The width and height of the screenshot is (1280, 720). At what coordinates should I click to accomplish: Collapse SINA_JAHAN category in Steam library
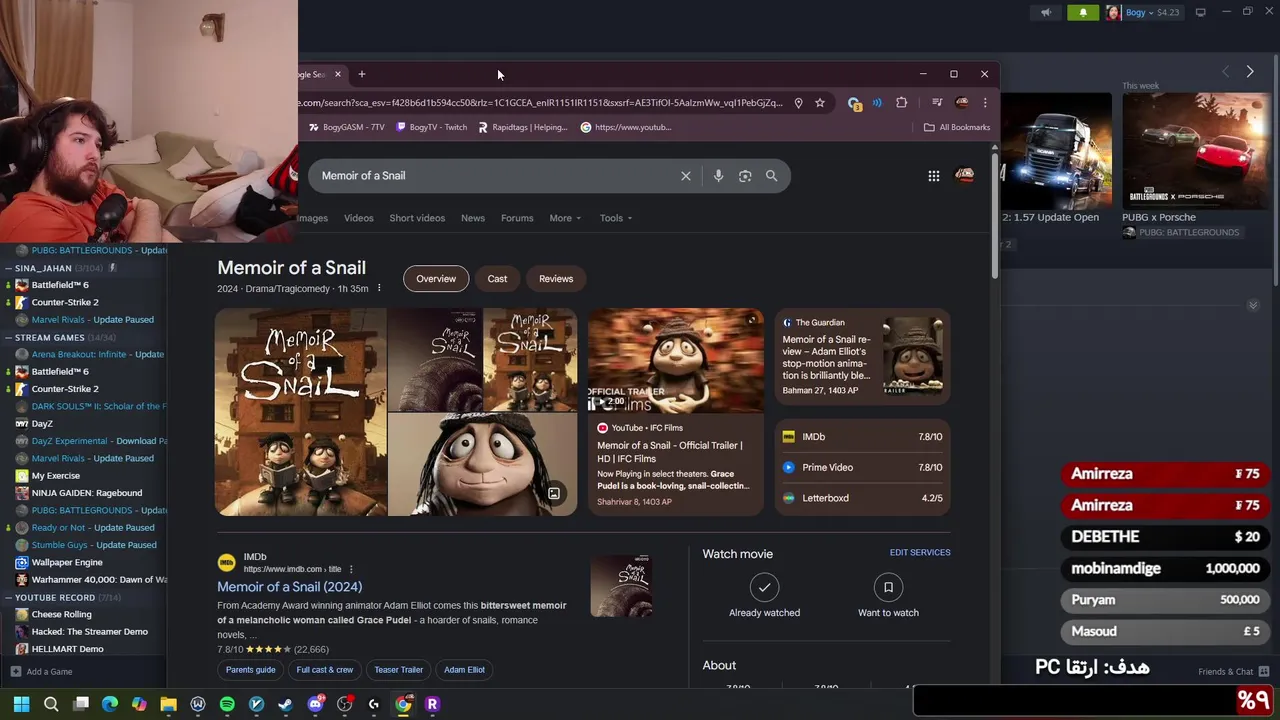8,268
